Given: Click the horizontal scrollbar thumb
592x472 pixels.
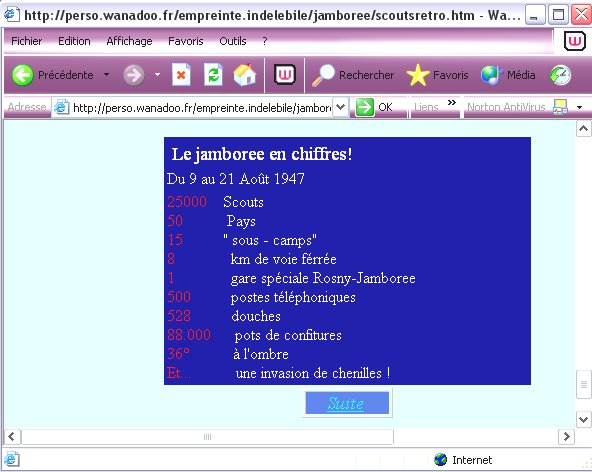Looking at the screenshot, I should point(207,437).
